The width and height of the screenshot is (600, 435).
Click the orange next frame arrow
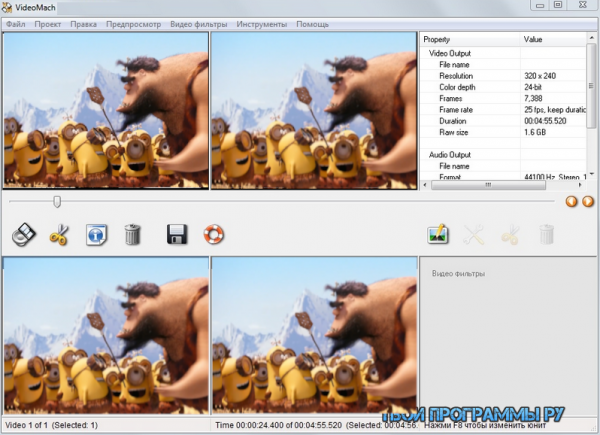588,201
